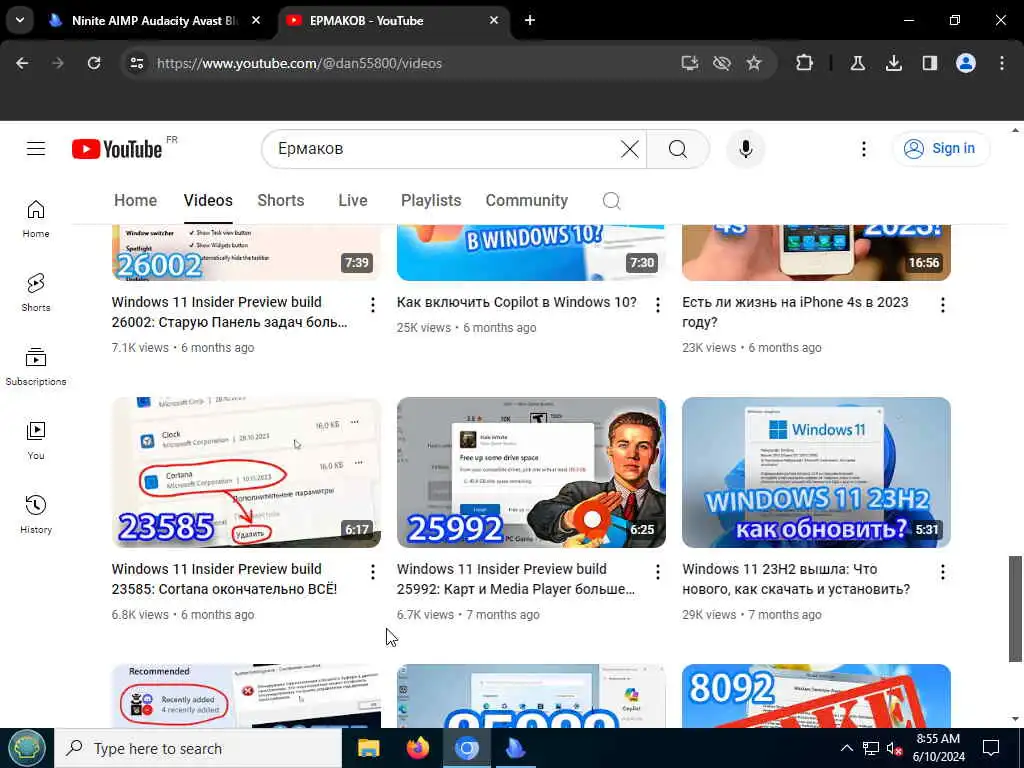Open site information icon in address bar
Viewport: 1024px width, 768px height.
click(x=136, y=63)
